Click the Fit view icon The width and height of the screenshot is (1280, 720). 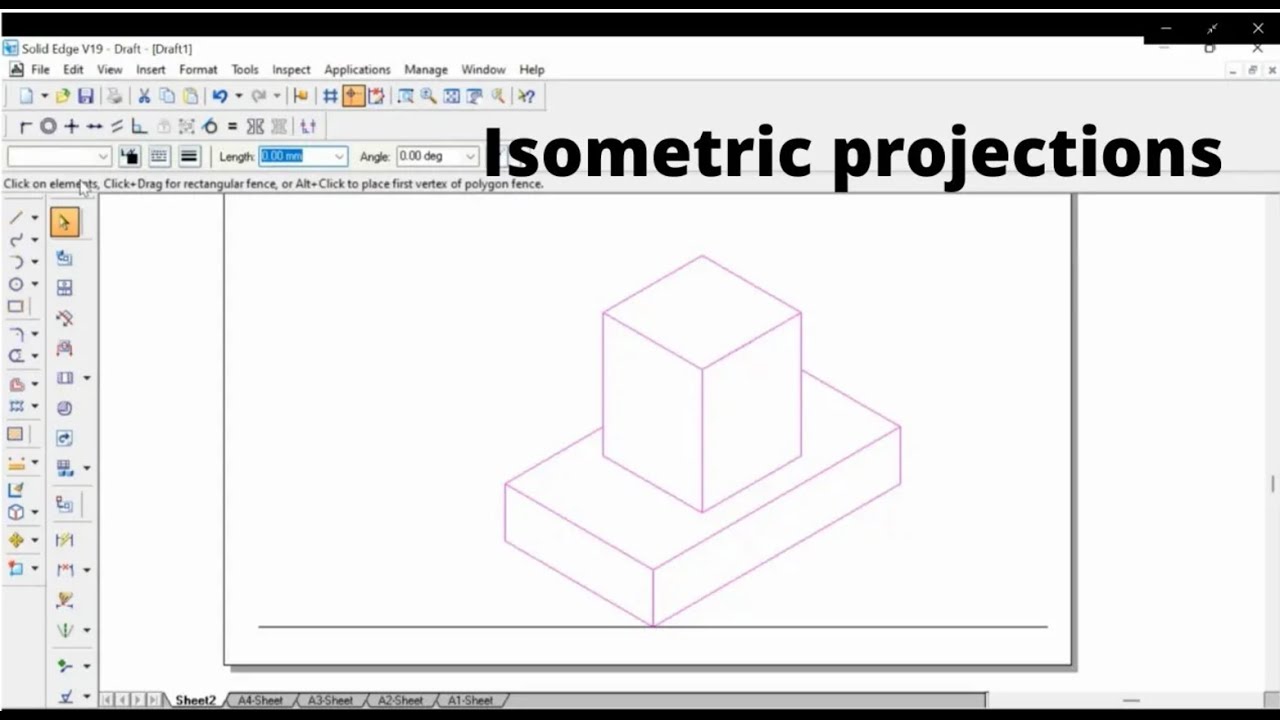[451, 96]
